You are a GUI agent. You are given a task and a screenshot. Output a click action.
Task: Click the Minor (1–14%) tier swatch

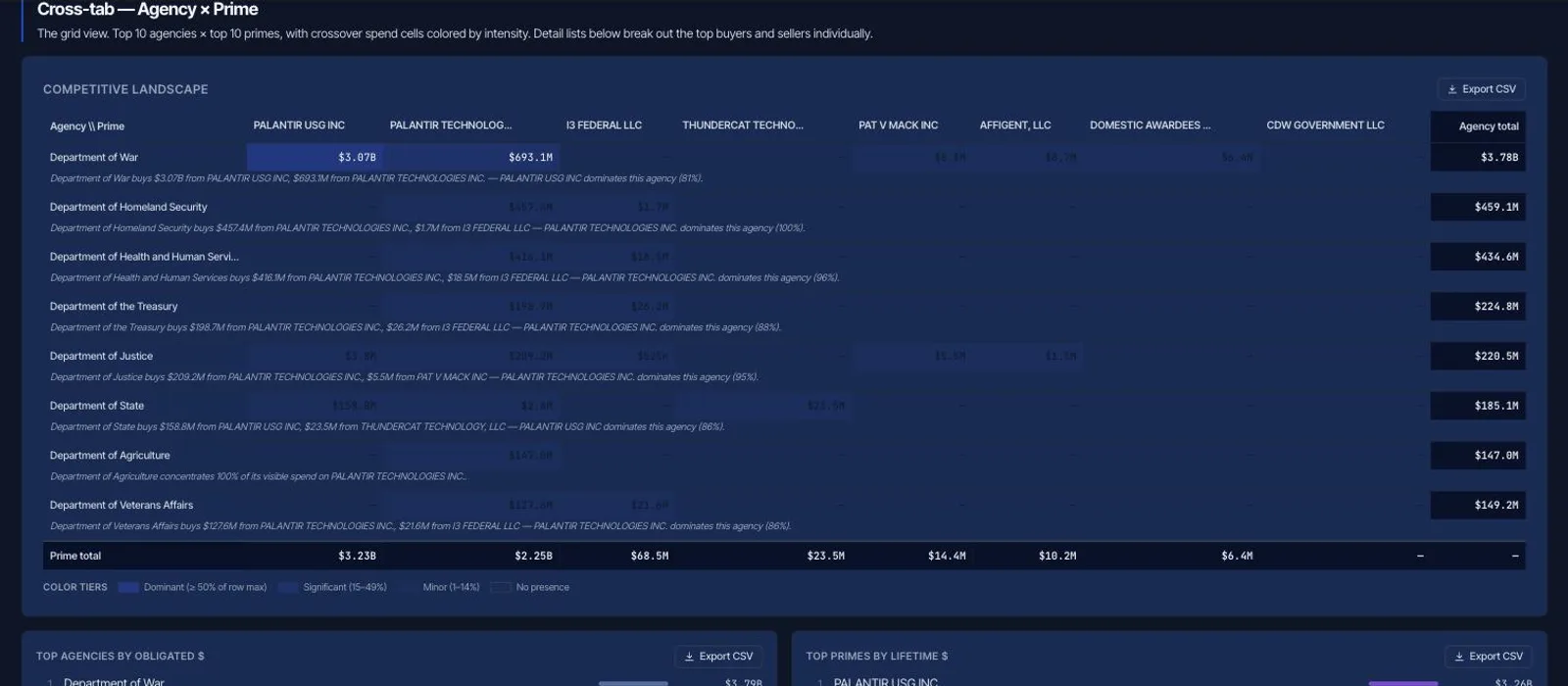(x=407, y=588)
